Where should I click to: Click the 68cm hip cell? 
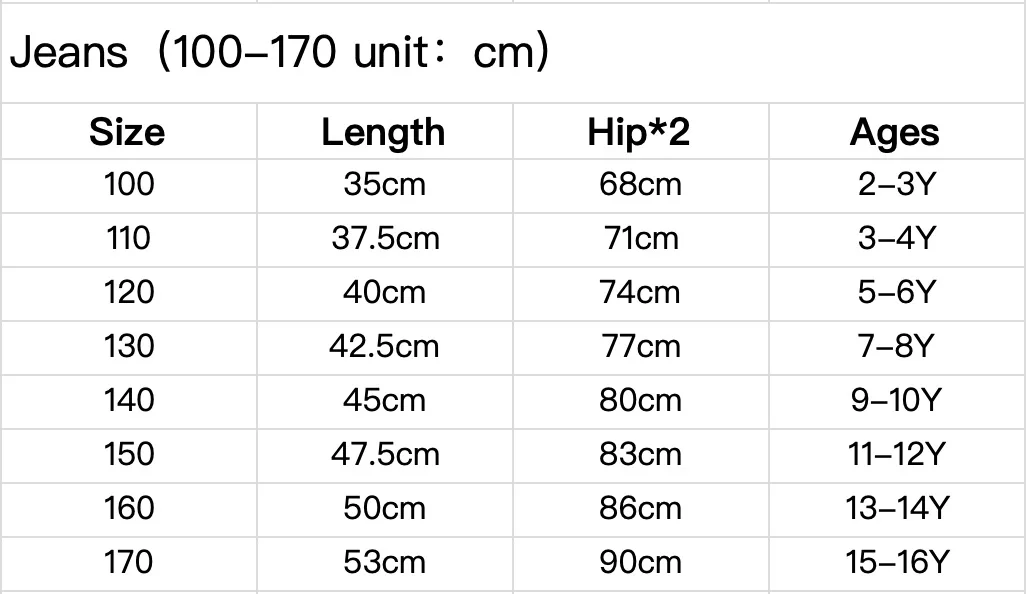pos(640,185)
